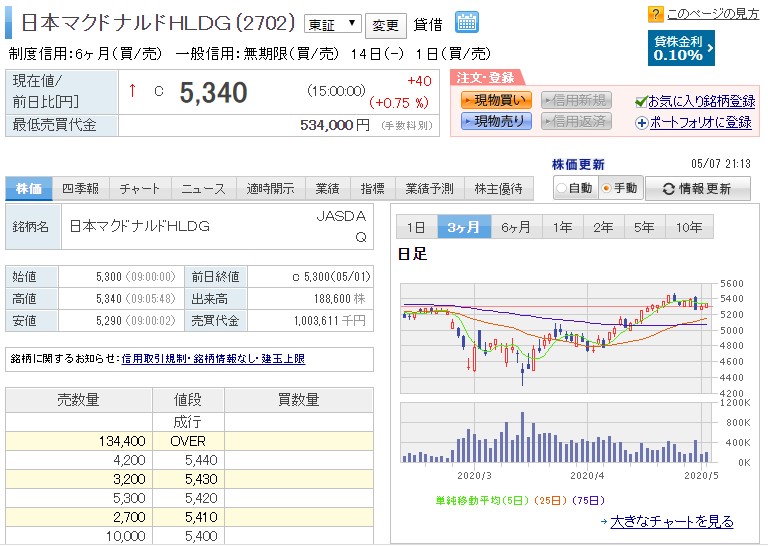Image resolution: width=768 pixels, height=547 pixels.
Task: Switch to the チャート tab
Action: point(140,189)
